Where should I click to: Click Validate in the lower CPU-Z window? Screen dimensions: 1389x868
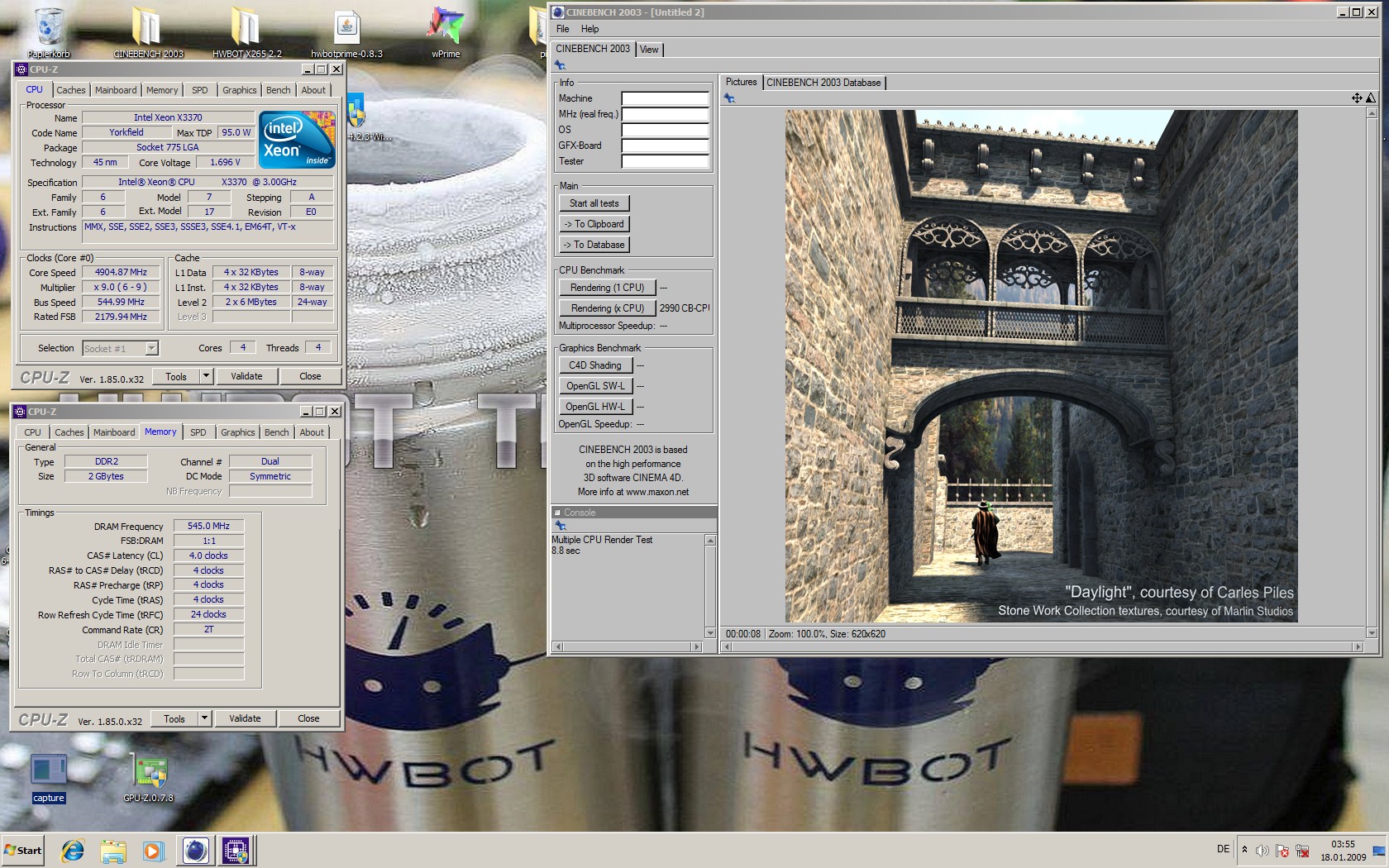pos(245,718)
